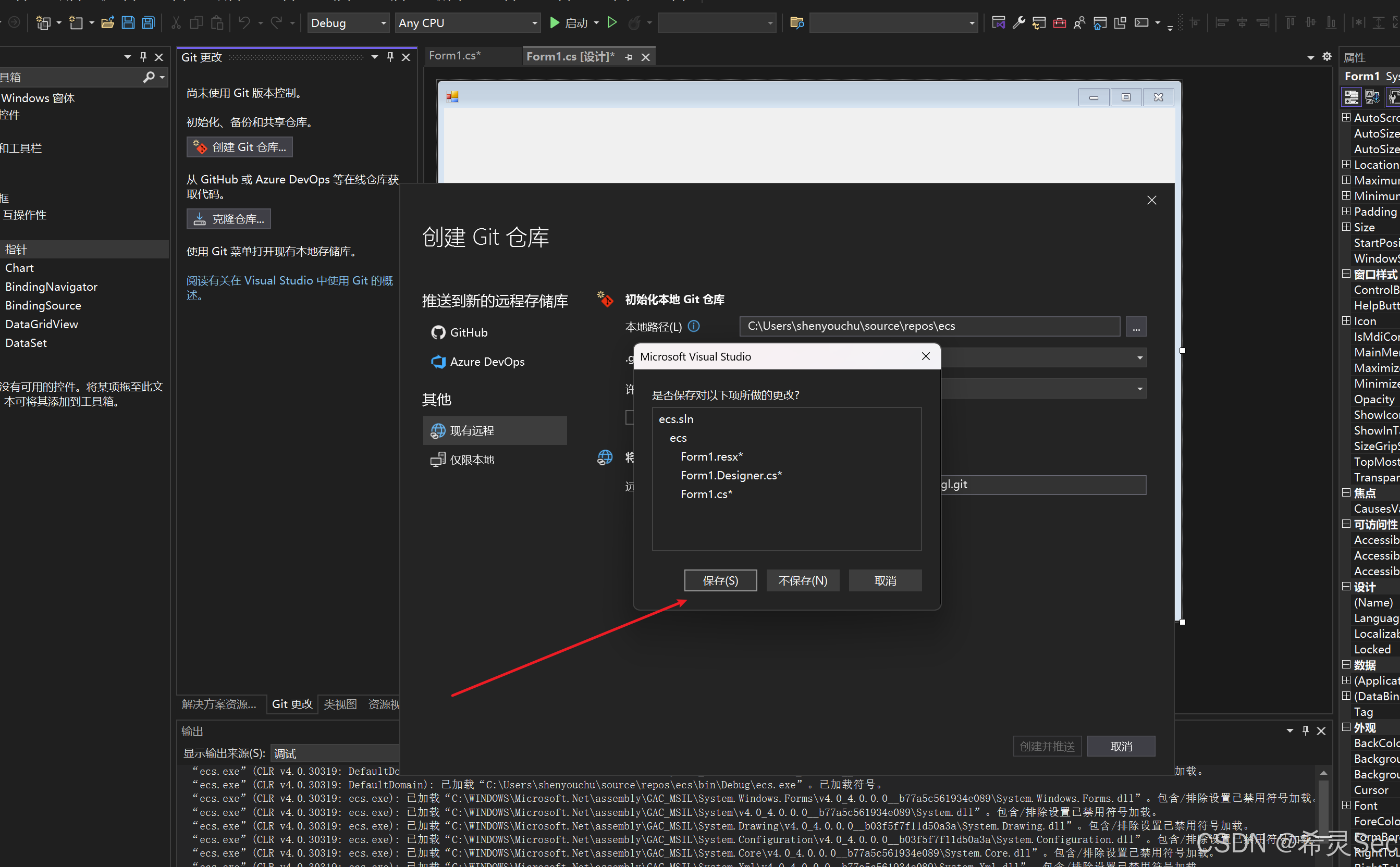Click the wrench Properties window icon

tap(1018, 23)
